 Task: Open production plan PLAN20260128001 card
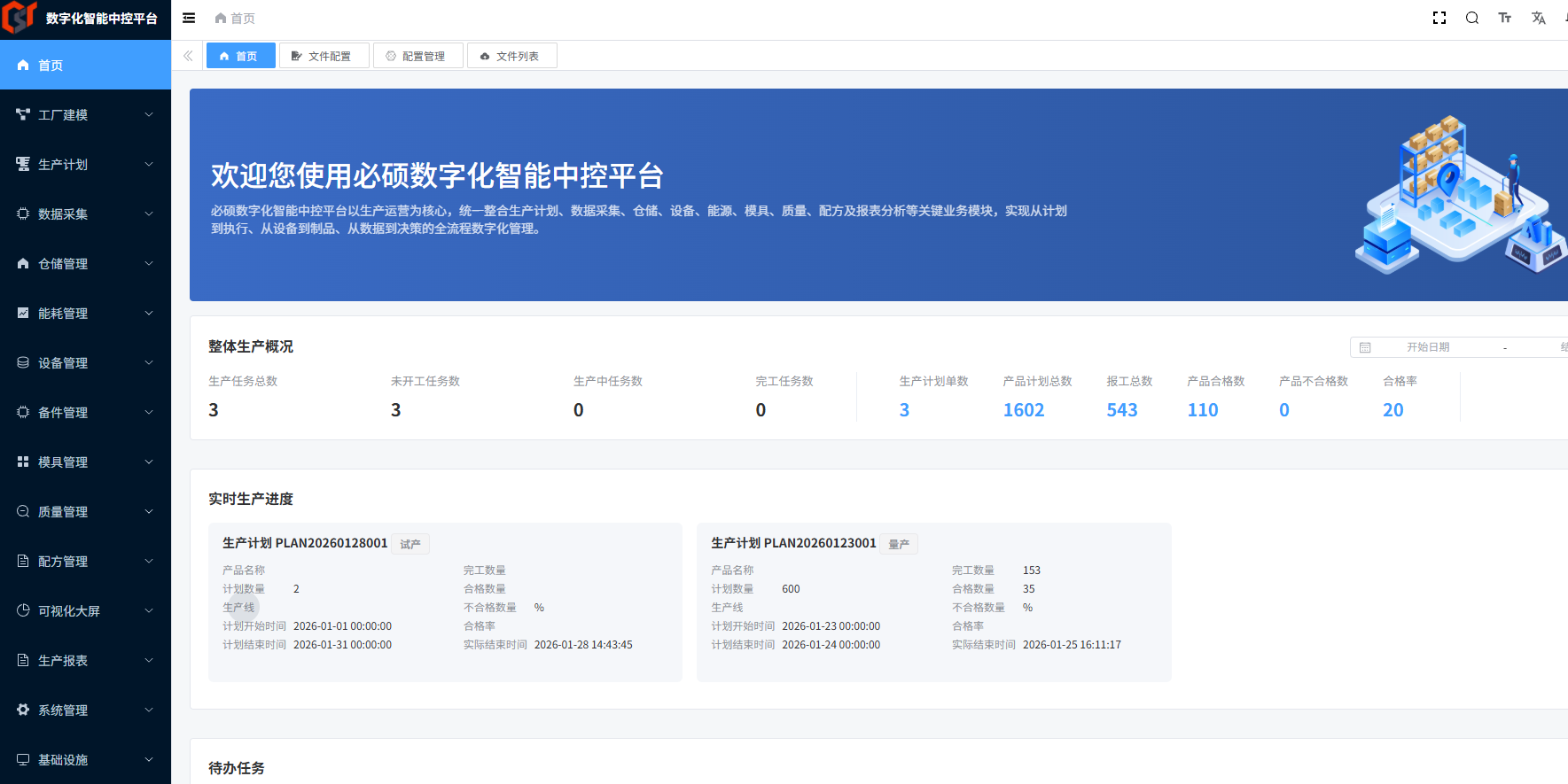tap(304, 543)
